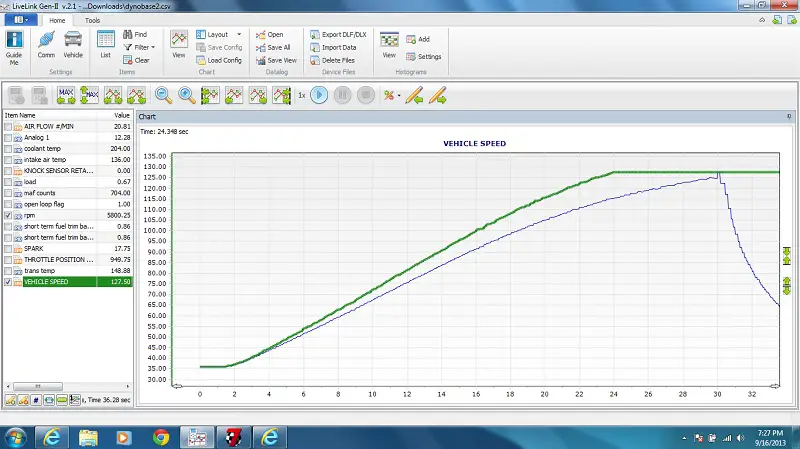This screenshot has height=449, width=800.
Task: Click the chart right range handle on the axis
Action: [x=774, y=386]
